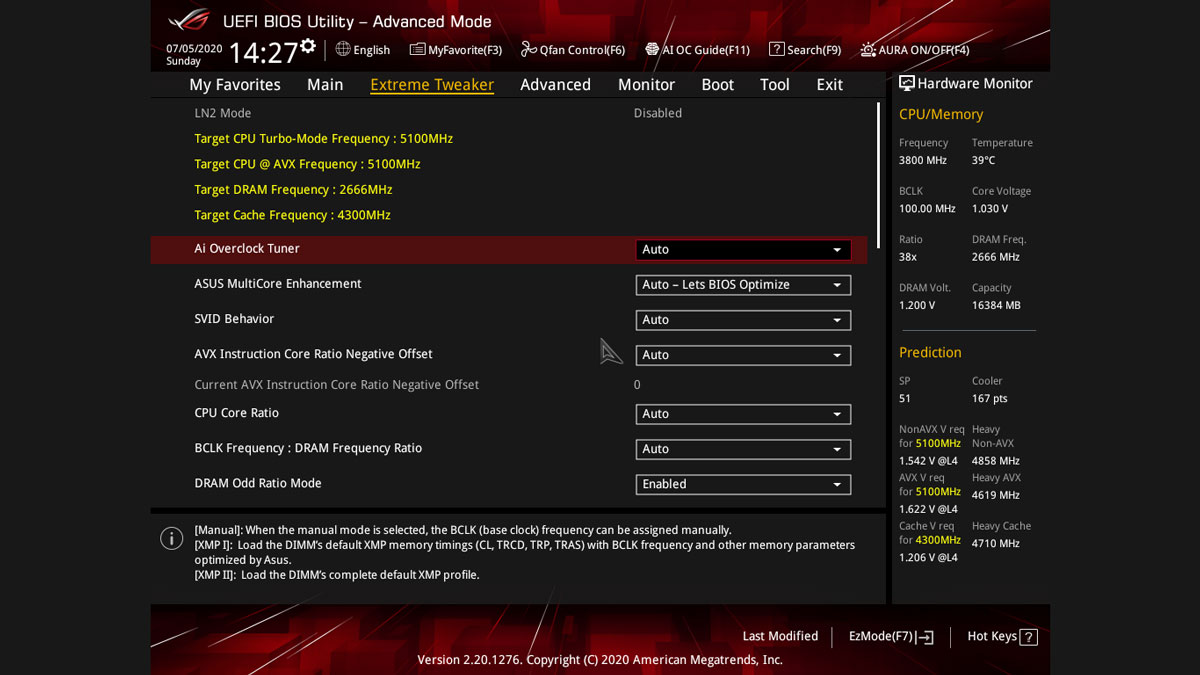
Task: Click the 07/05/2020 Sunday date
Action: coord(194,54)
